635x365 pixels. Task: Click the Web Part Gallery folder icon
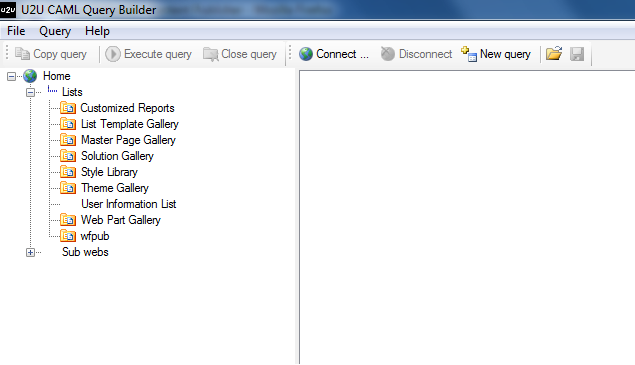68,220
